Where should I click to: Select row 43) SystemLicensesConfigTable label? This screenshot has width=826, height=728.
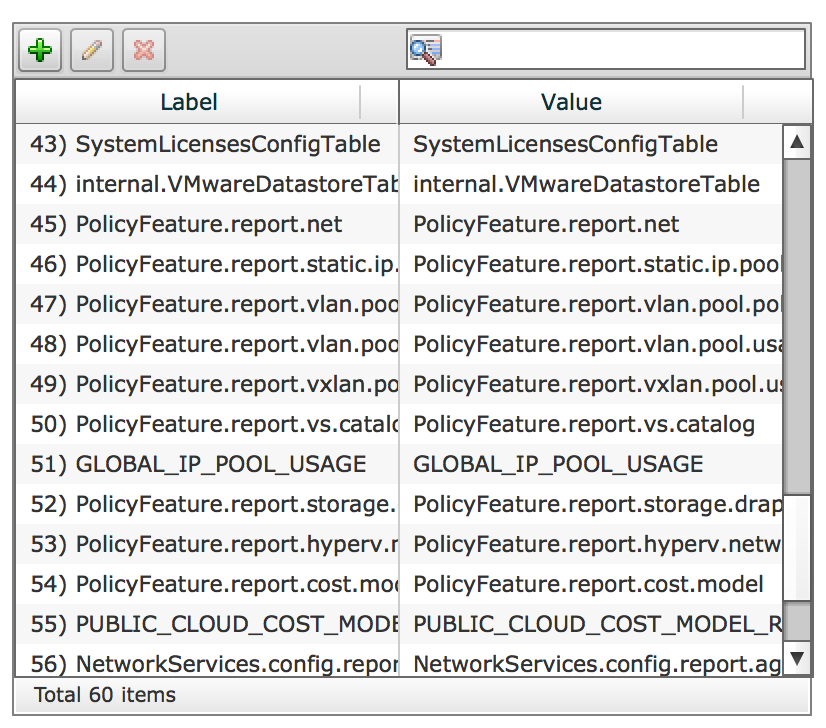click(206, 144)
